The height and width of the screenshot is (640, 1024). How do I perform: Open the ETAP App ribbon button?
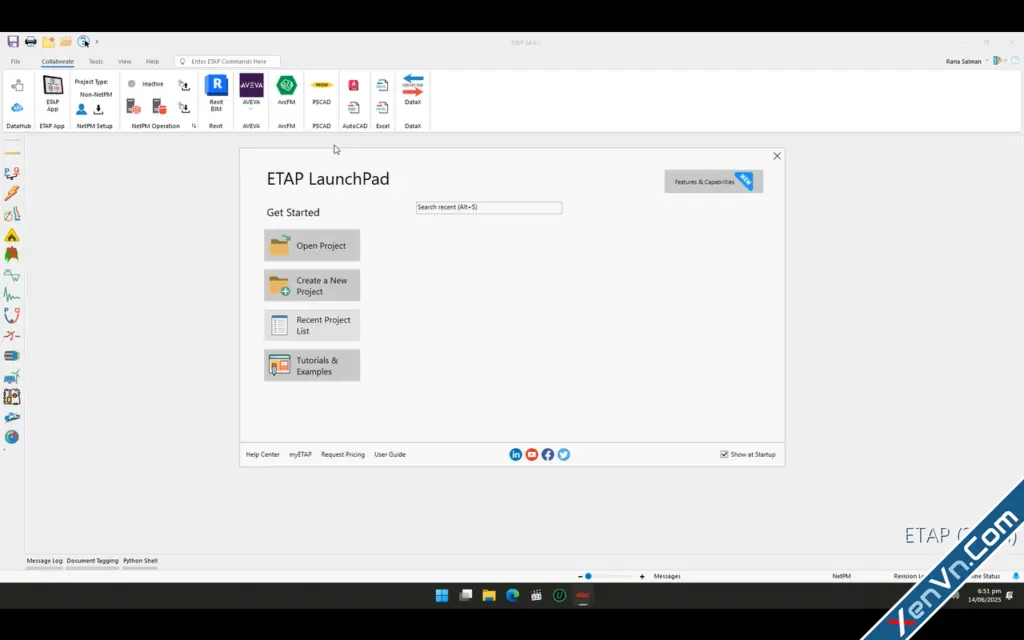coord(52,93)
